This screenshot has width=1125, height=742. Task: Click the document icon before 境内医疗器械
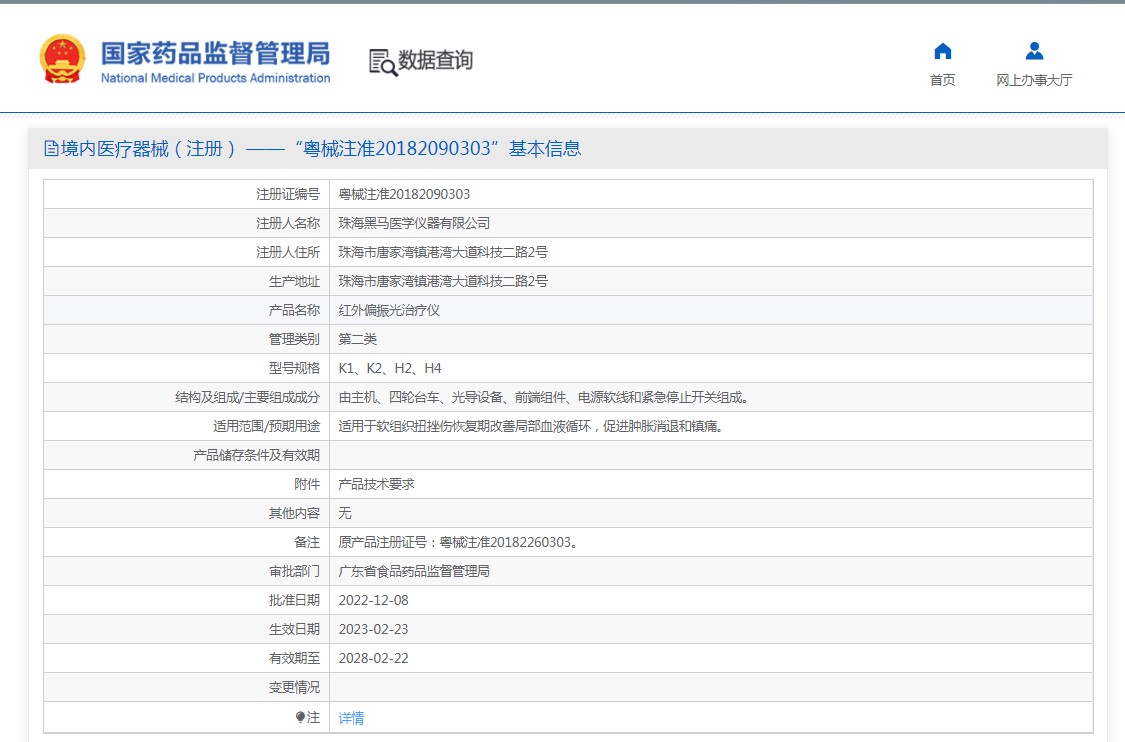pos(51,149)
